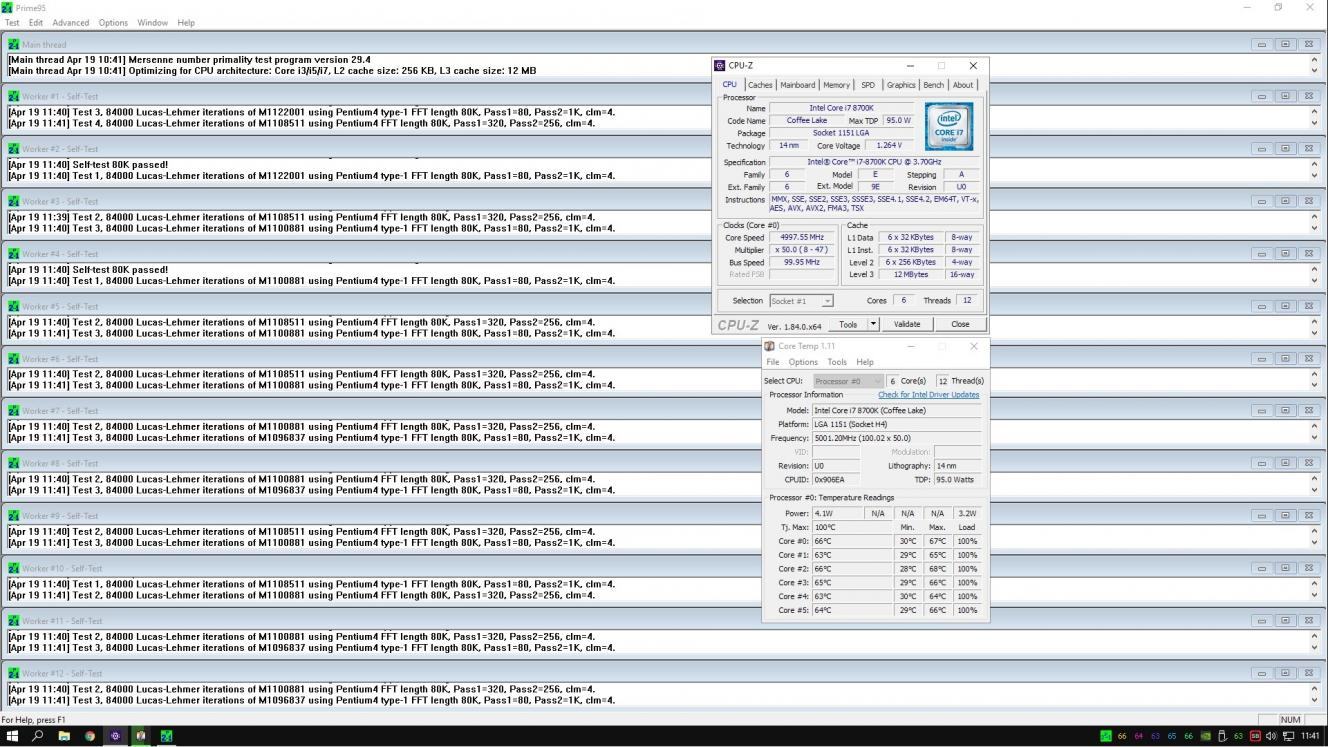Switch to the Memory tab in CPU-Z

point(837,85)
